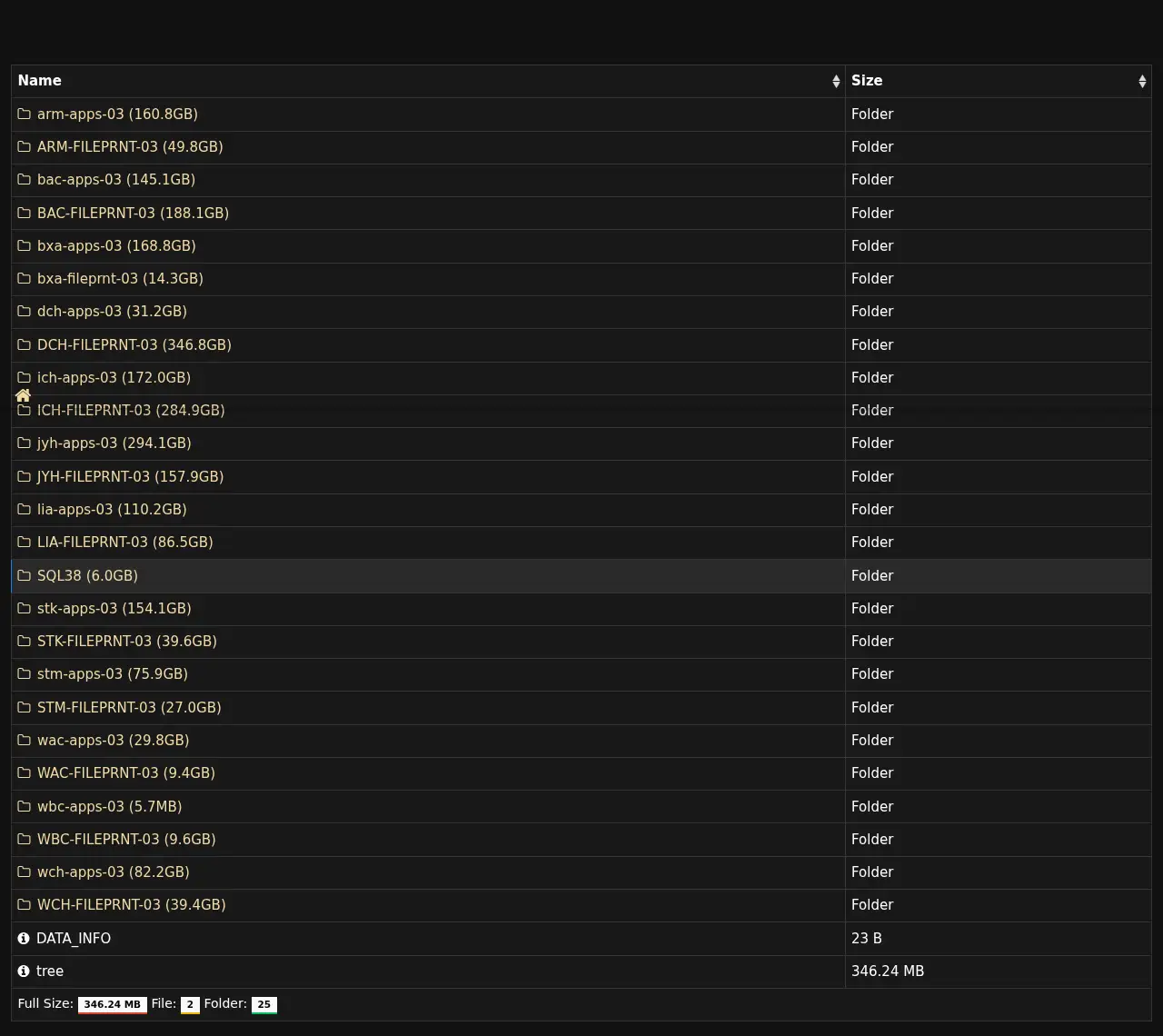The image size is (1163, 1036).
Task: Click the folder icon next to SQL38
Action: coord(25,575)
